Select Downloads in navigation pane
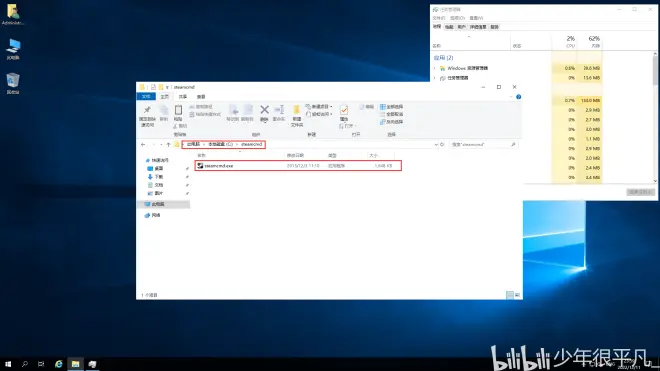This screenshot has height=371, width=660. [x=155, y=177]
